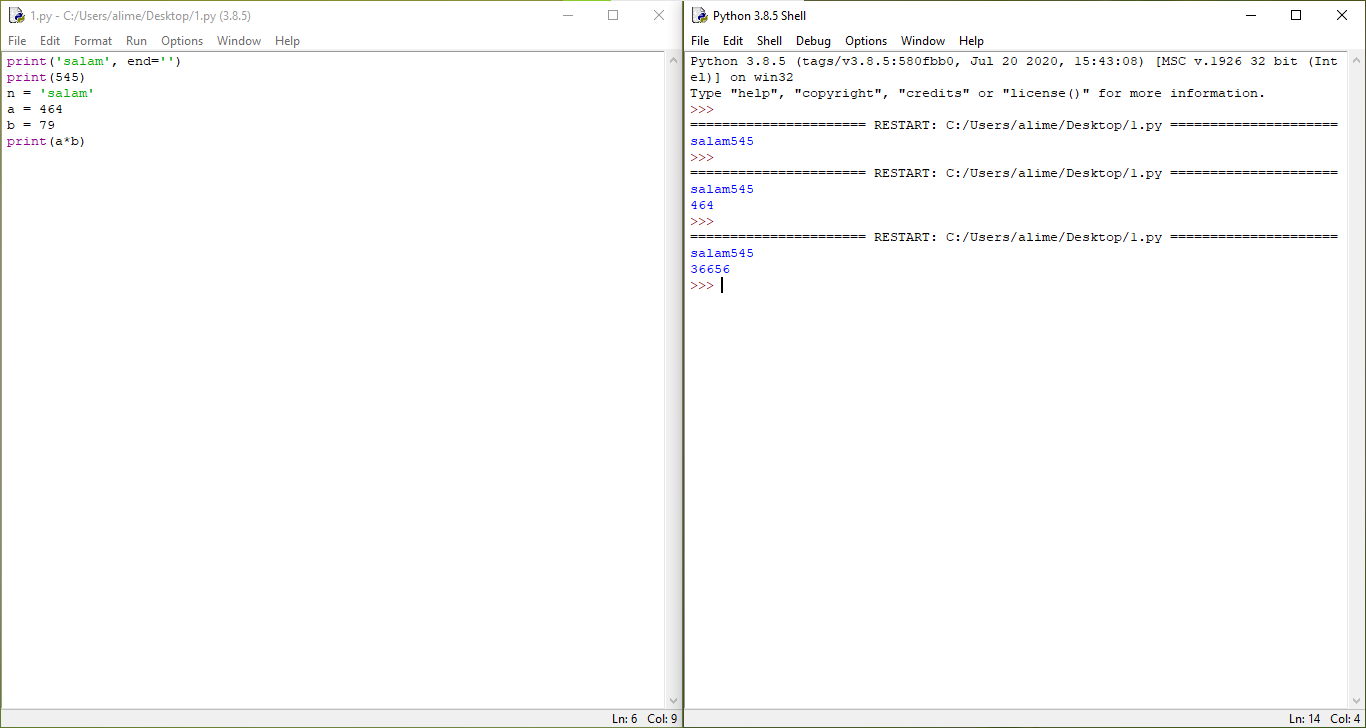Click shell output 464
The width and height of the screenshot is (1366, 728).
[x=702, y=205]
